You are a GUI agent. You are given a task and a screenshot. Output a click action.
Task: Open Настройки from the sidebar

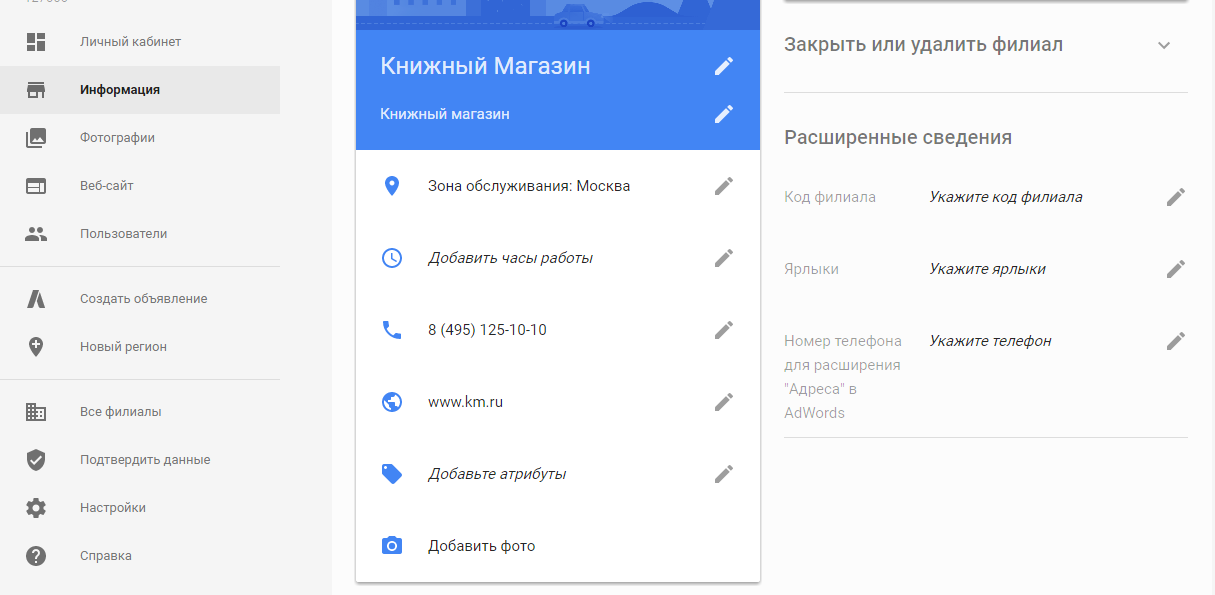[112, 508]
